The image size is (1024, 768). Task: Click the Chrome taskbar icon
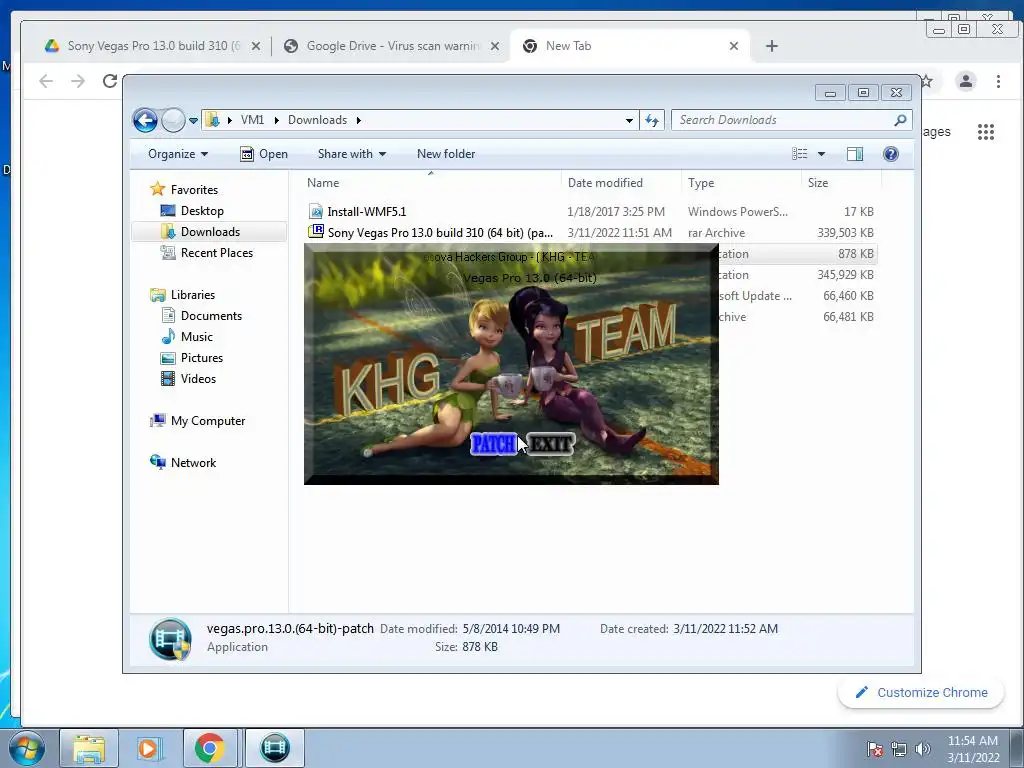pos(210,748)
